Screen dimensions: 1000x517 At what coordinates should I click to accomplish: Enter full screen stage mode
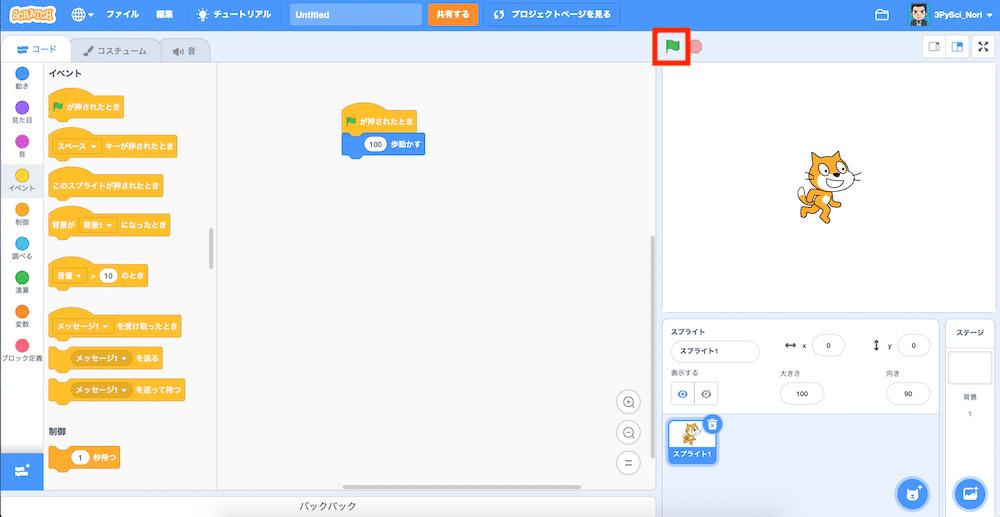click(x=983, y=47)
